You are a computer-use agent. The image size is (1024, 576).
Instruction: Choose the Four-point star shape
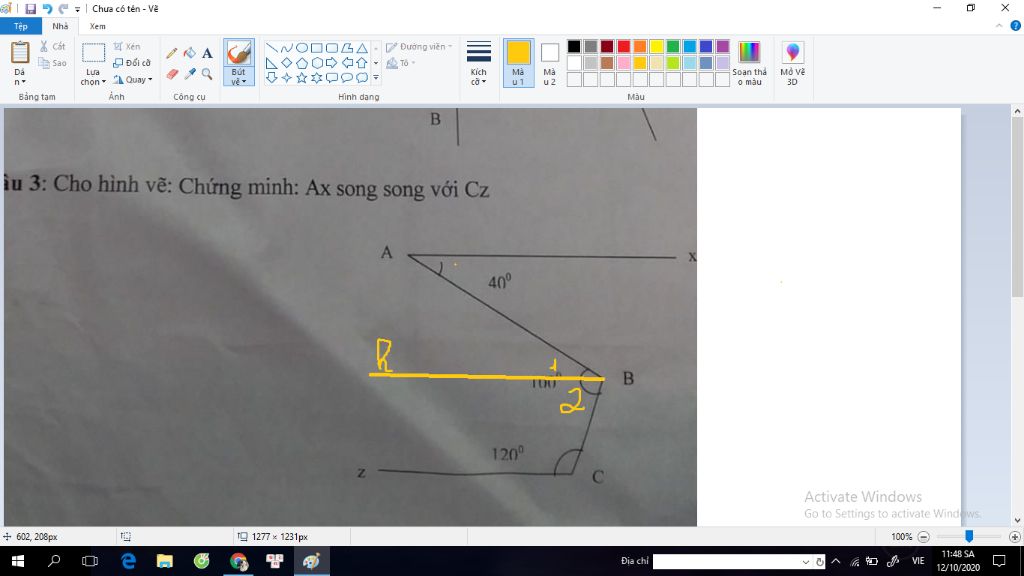pyautogui.click(x=287, y=78)
